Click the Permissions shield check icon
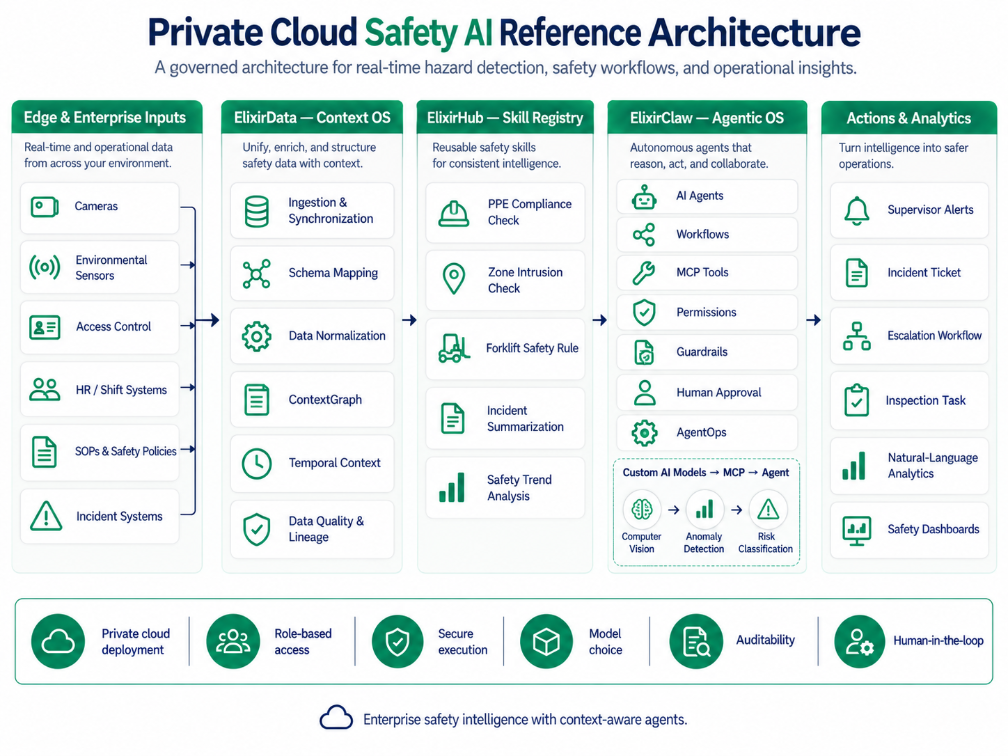 [x=644, y=313]
